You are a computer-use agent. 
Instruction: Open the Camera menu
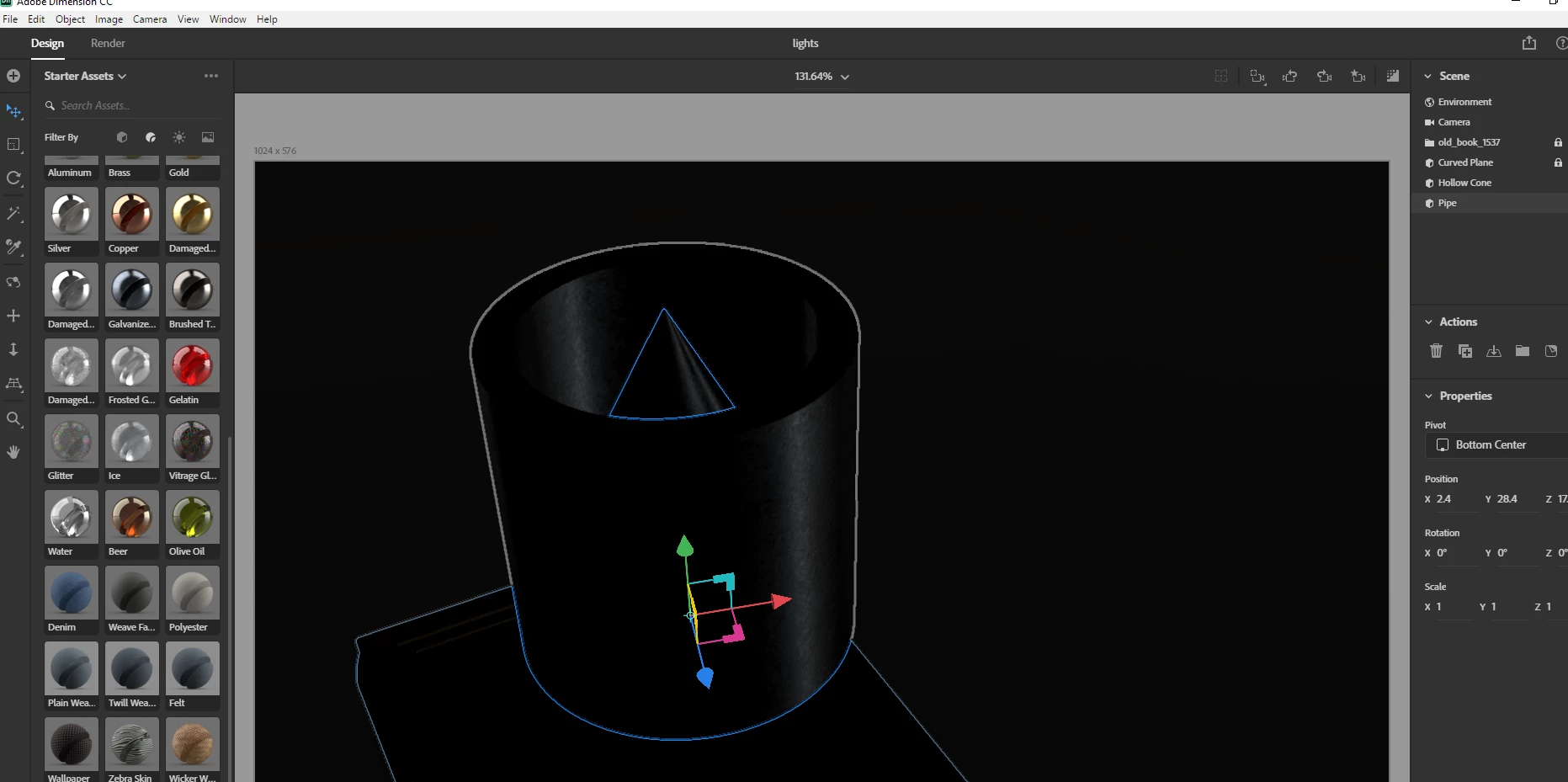tap(150, 19)
